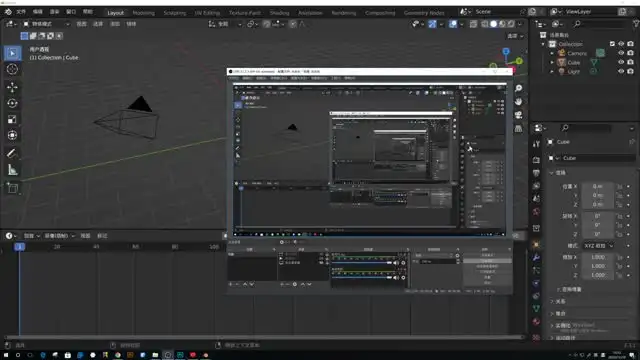Open the Object Mode dropdown

point(46,24)
